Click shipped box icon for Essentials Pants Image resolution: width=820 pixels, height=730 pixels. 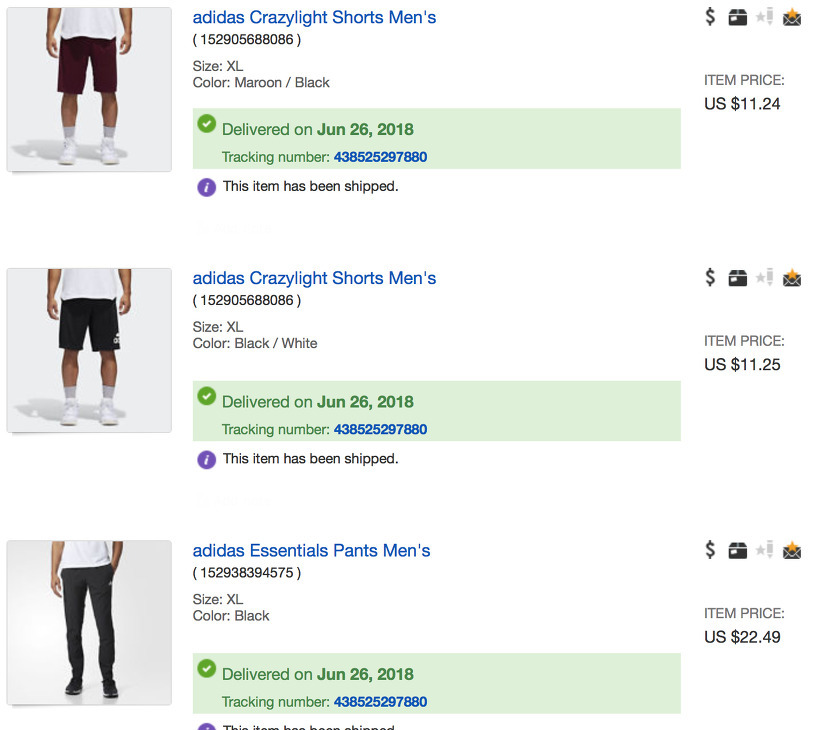point(738,550)
